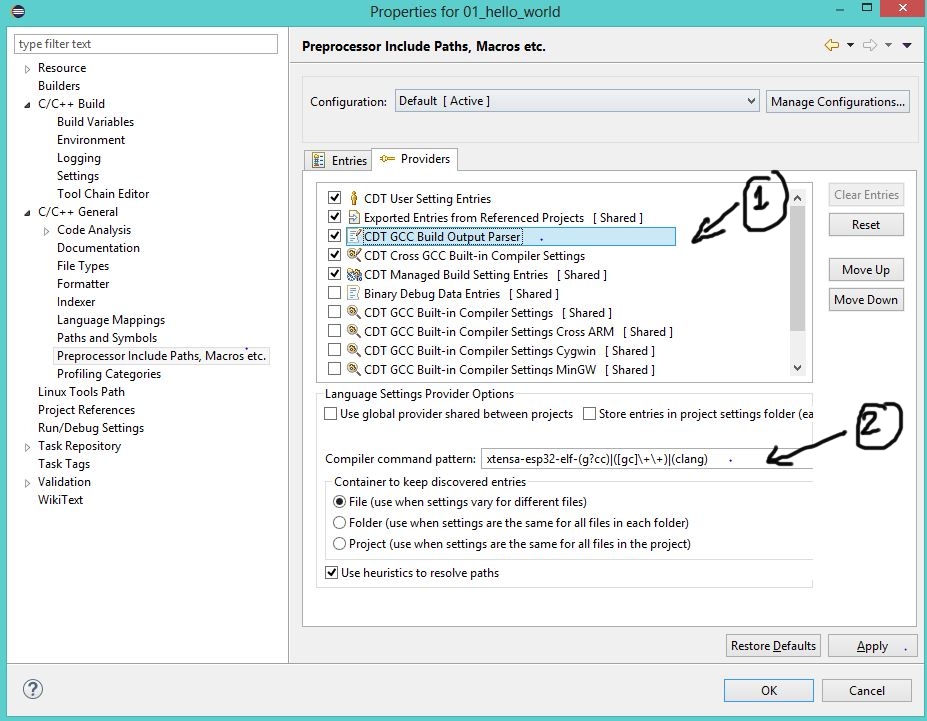This screenshot has width=927, height=721.
Task: Click the Exported Entries from Referenced Projects icon
Action: [354, 218]
